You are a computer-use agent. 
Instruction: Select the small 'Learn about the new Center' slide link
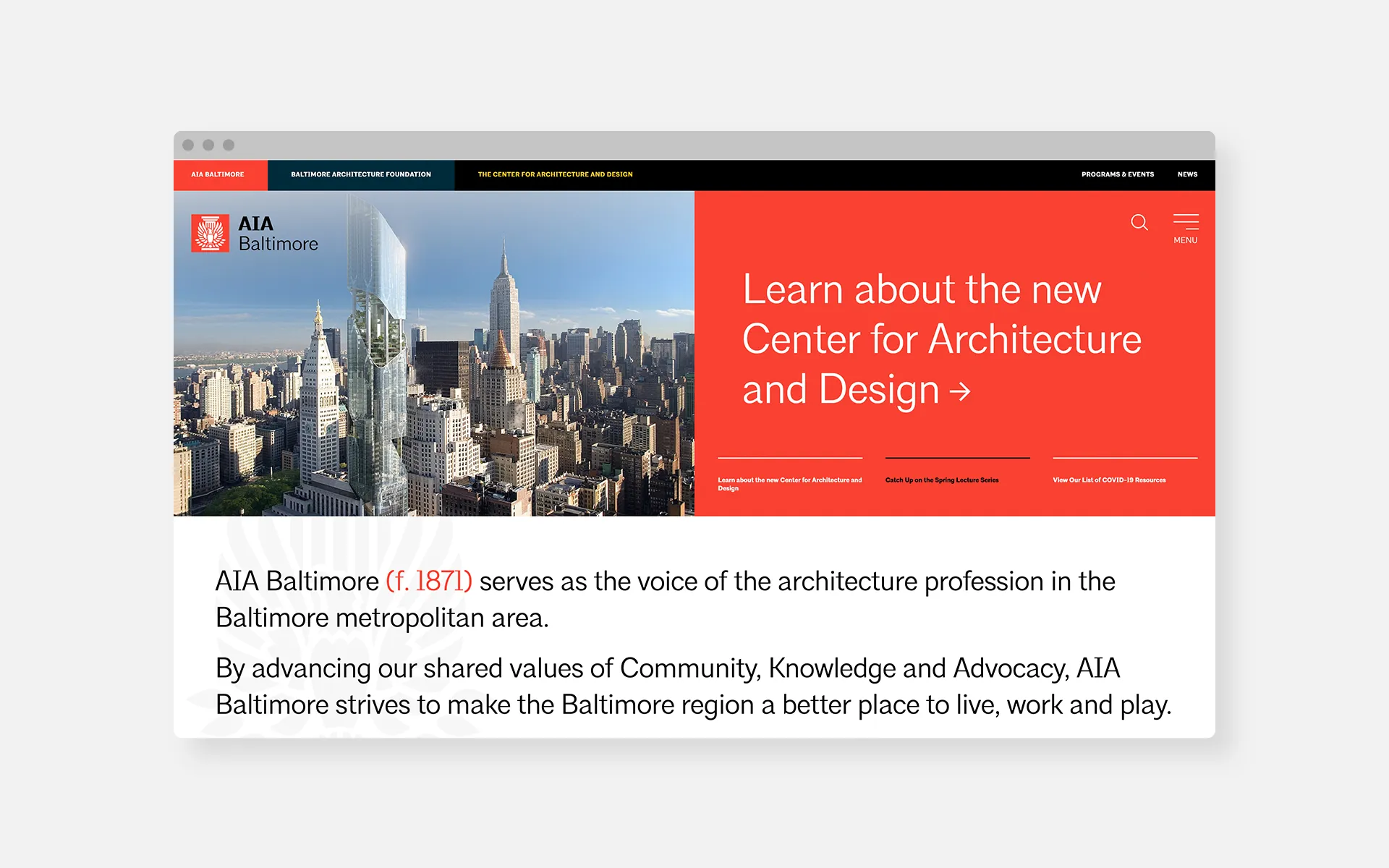(790, 484)
